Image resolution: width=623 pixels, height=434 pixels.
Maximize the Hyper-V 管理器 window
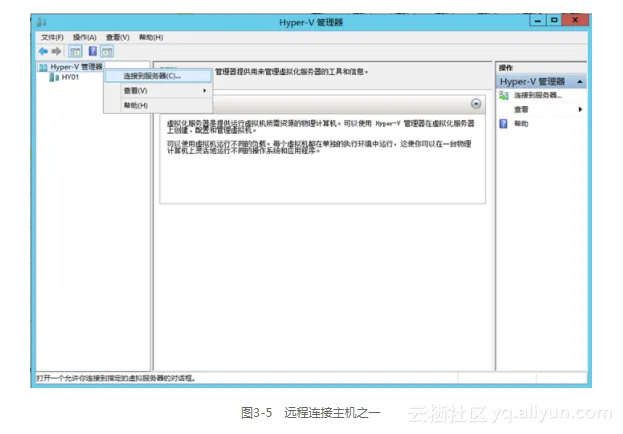coord(554,20)
